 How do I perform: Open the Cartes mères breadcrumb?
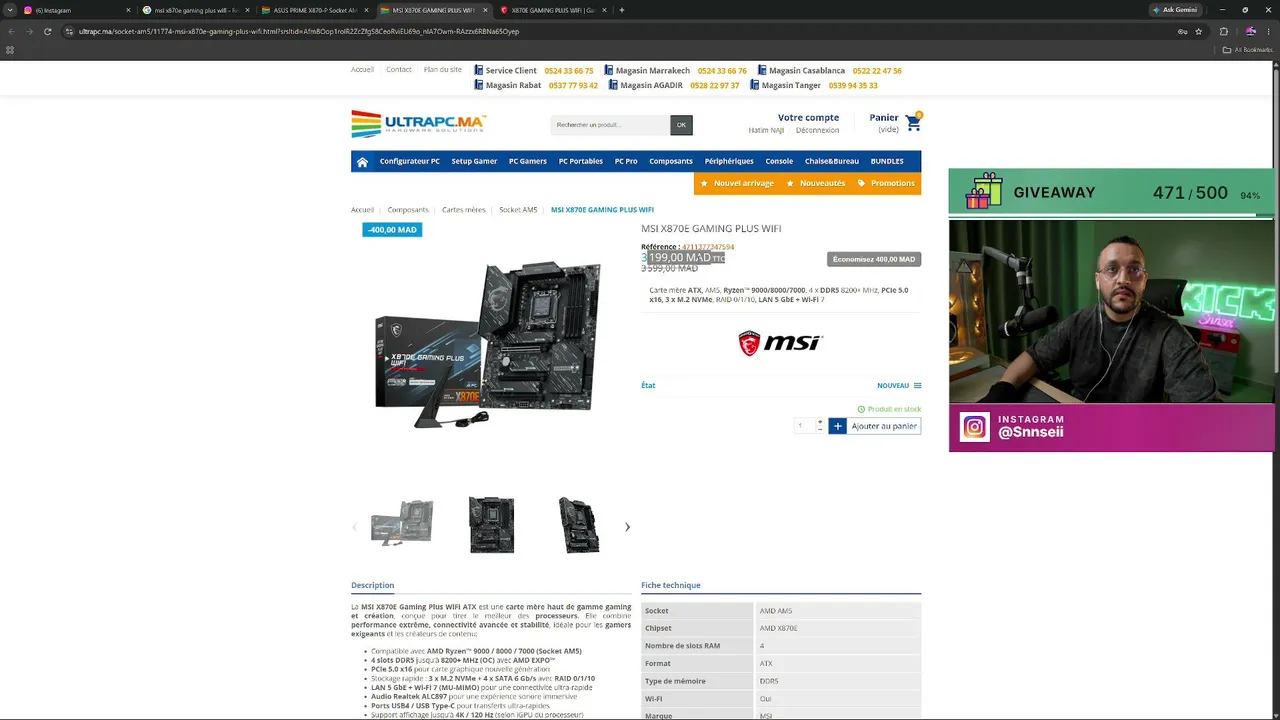click(x=464, y=210)
